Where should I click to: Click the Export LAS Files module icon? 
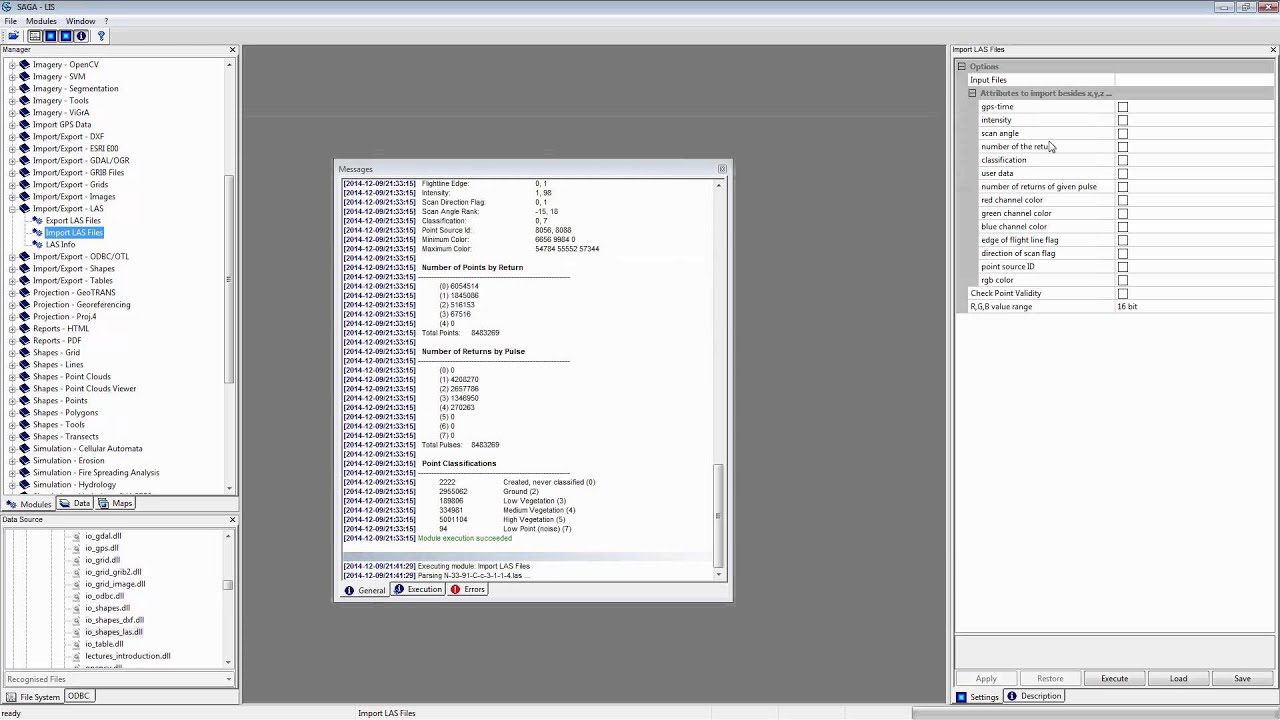pos(38,220)
